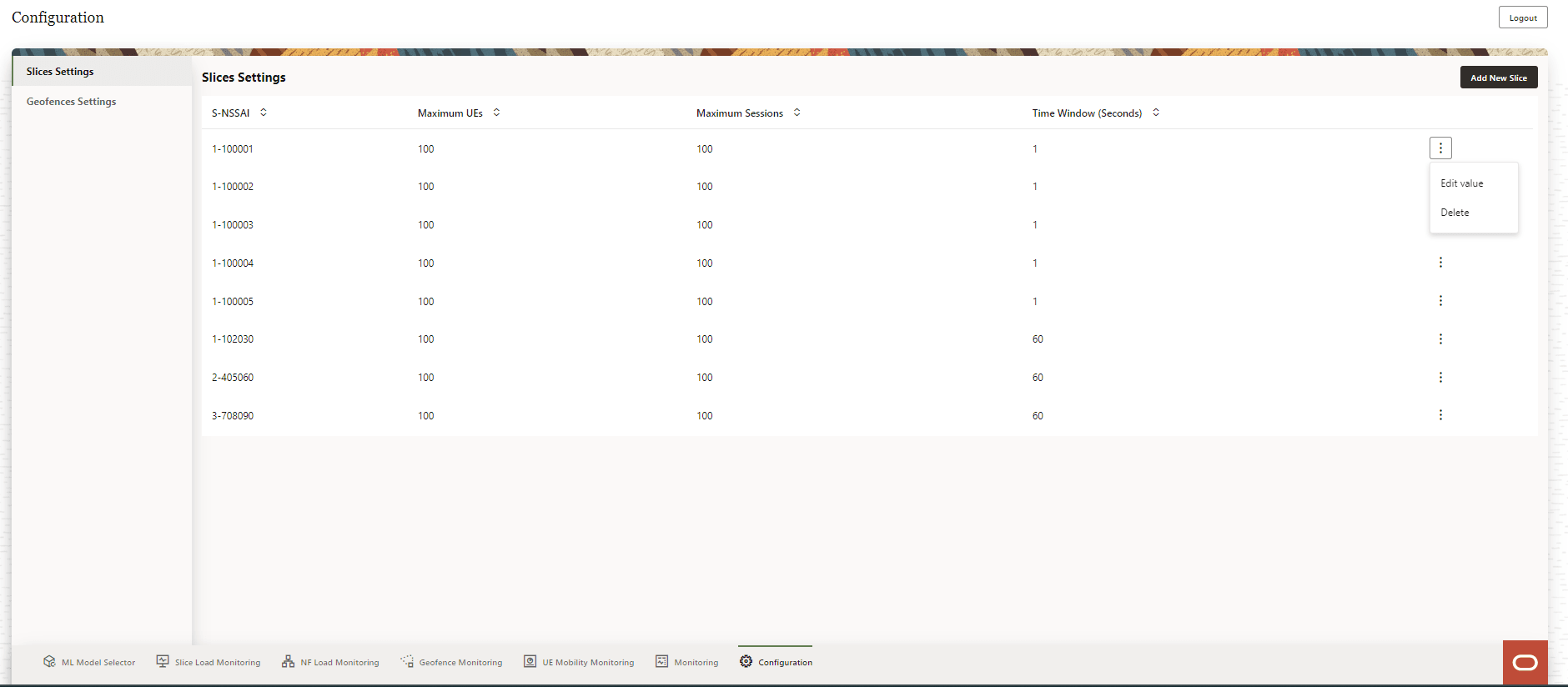1568x687 pixels.
Task: Sort table by Time Window (Seconds)
Action: [1156, 113]
